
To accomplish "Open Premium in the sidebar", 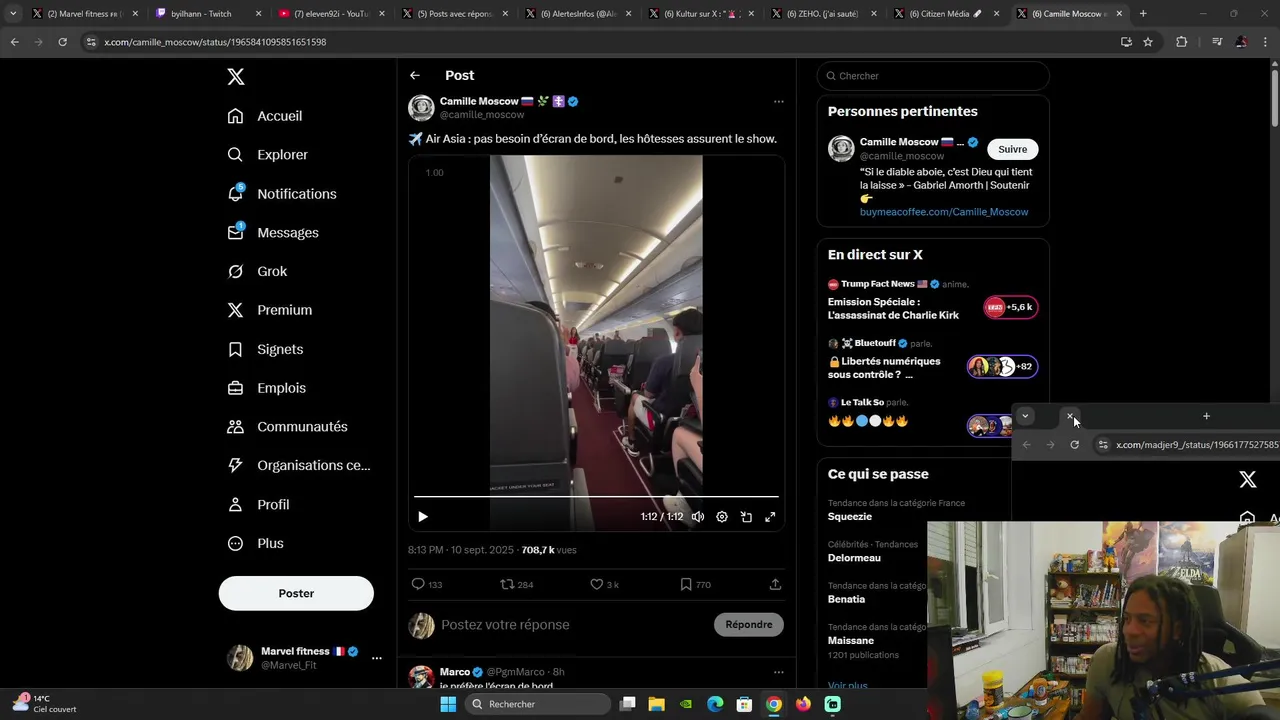I will pyautogui.click(x=270, y=310).
